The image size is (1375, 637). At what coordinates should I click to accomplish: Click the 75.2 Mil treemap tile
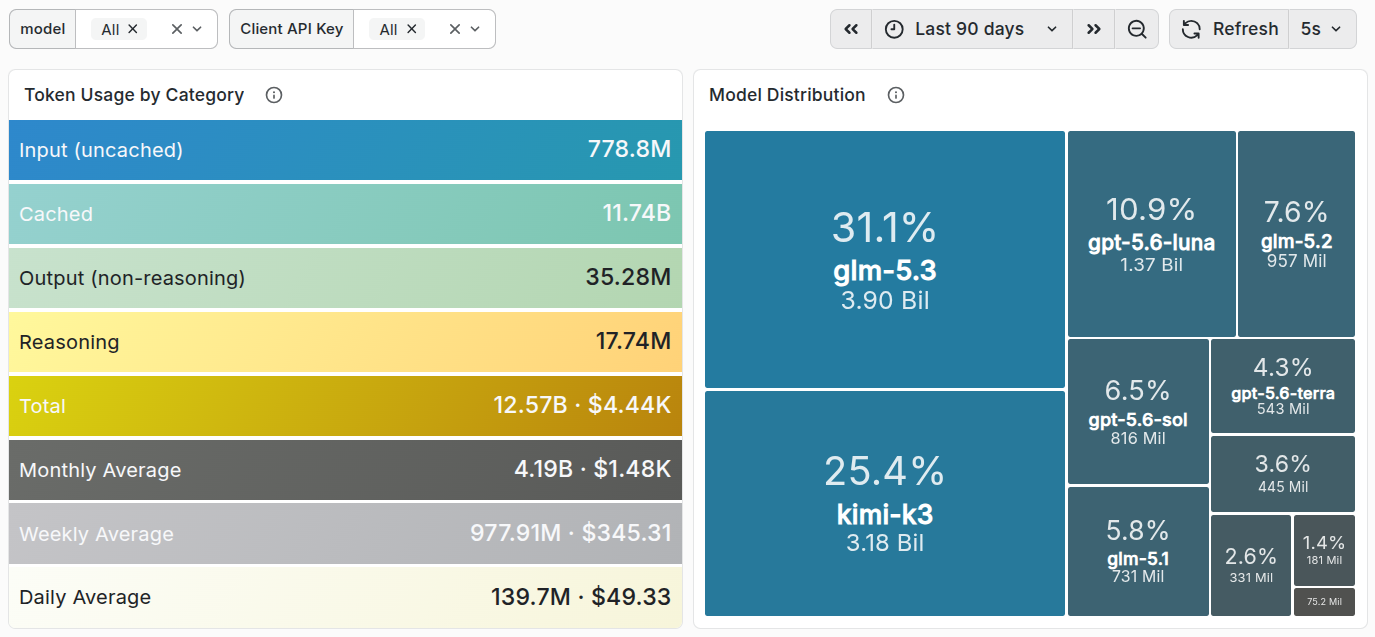1324,602
